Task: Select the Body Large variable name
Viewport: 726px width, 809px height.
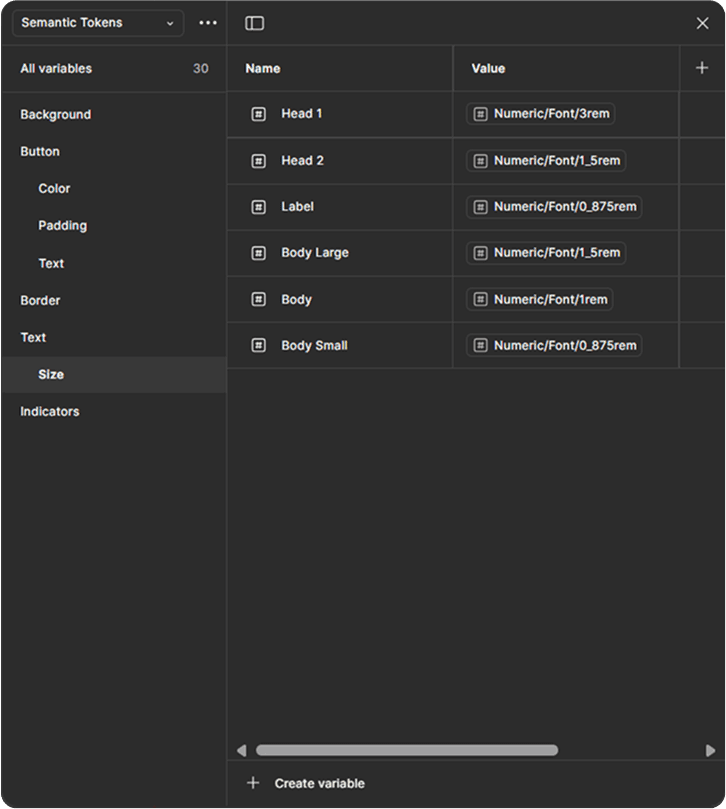Action: pos(315,253)
